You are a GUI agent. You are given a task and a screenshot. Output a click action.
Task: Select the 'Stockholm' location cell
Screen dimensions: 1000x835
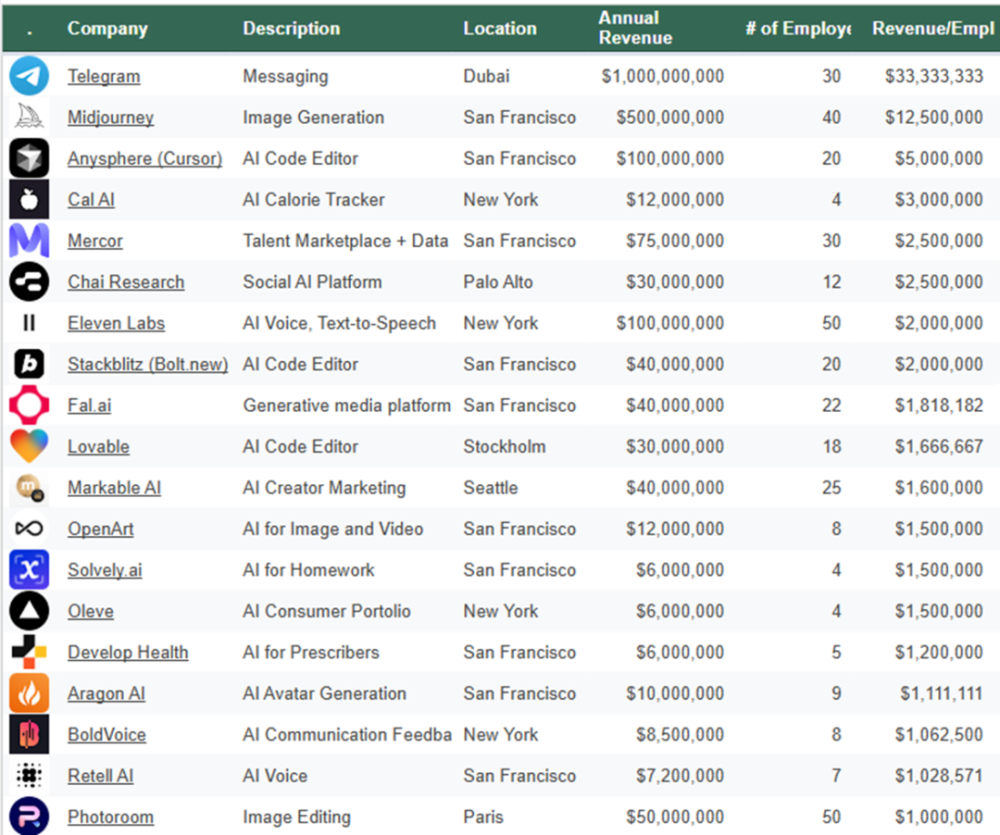click(x=504, y=447)
